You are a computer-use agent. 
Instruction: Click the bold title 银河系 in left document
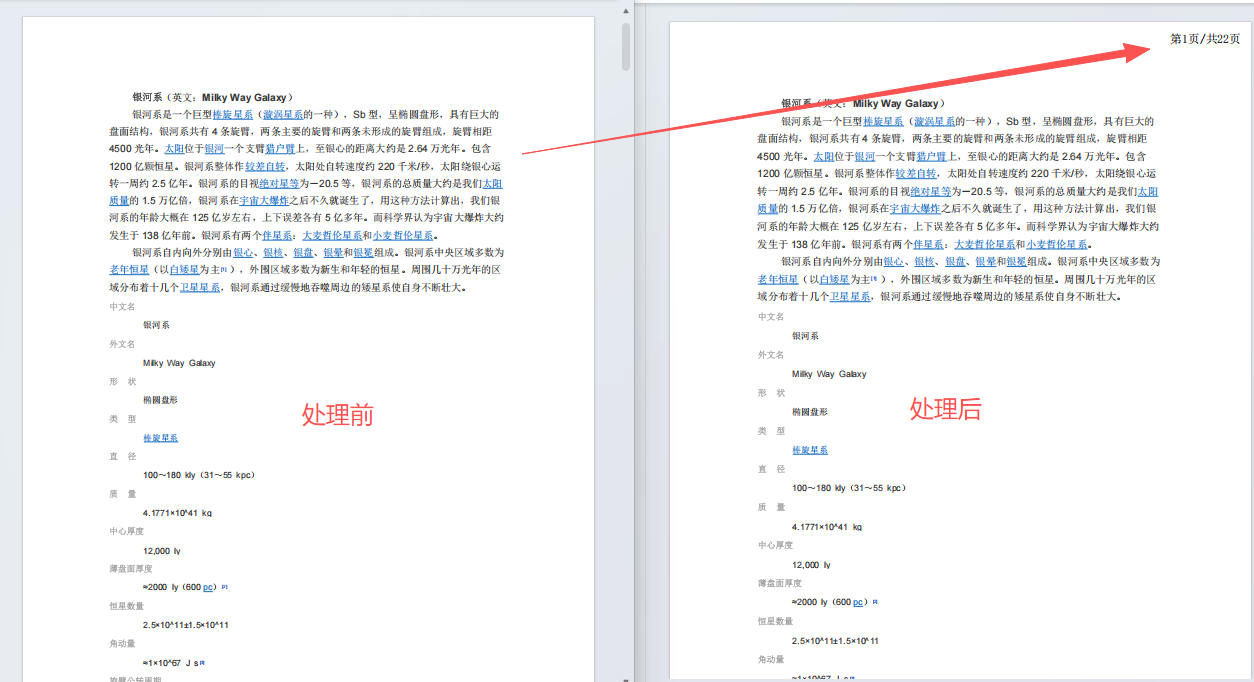coord(148,97)
